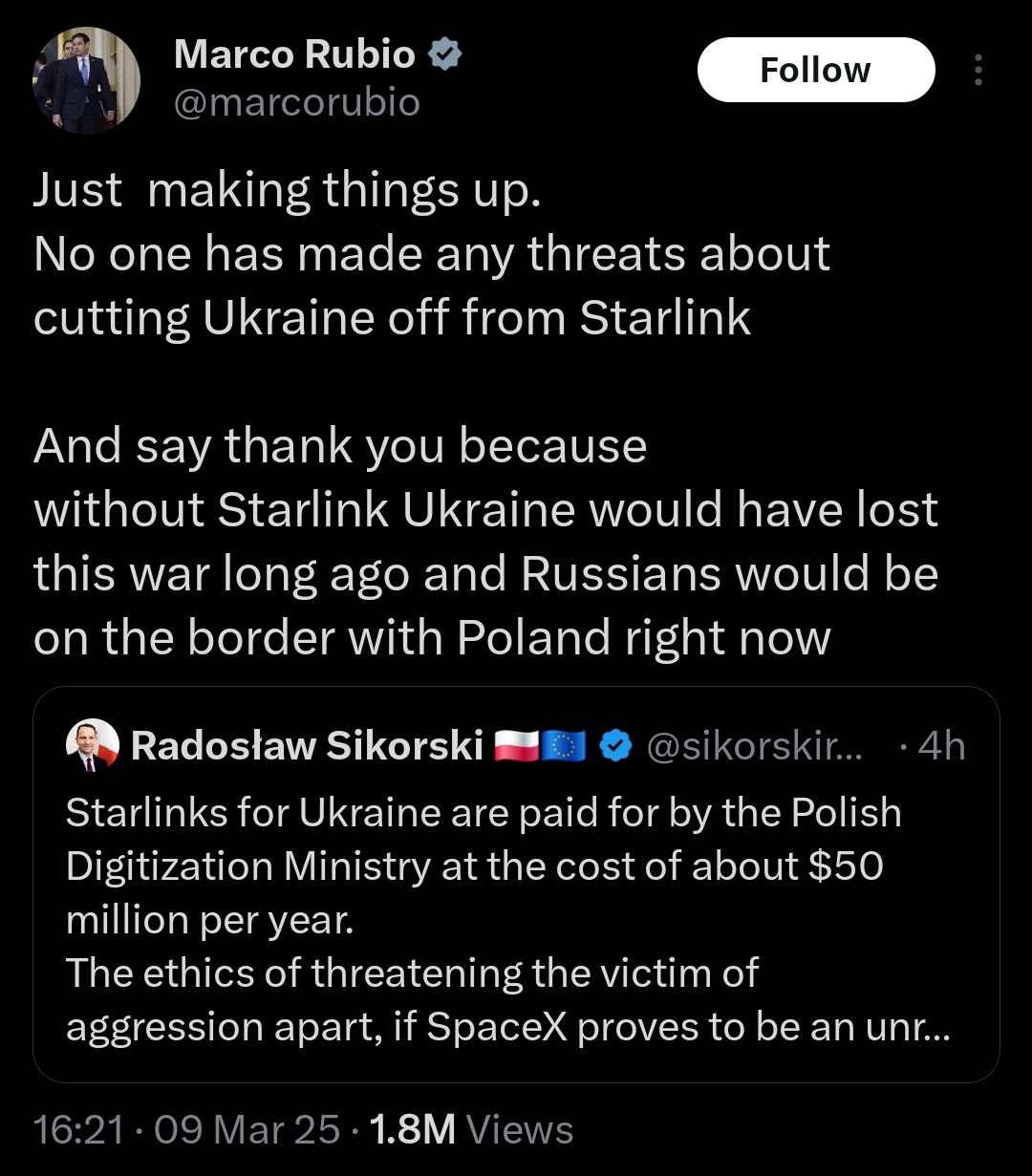Click the verified badge beside the main display name
The image size is (1032, 1176).
point(444,55)
